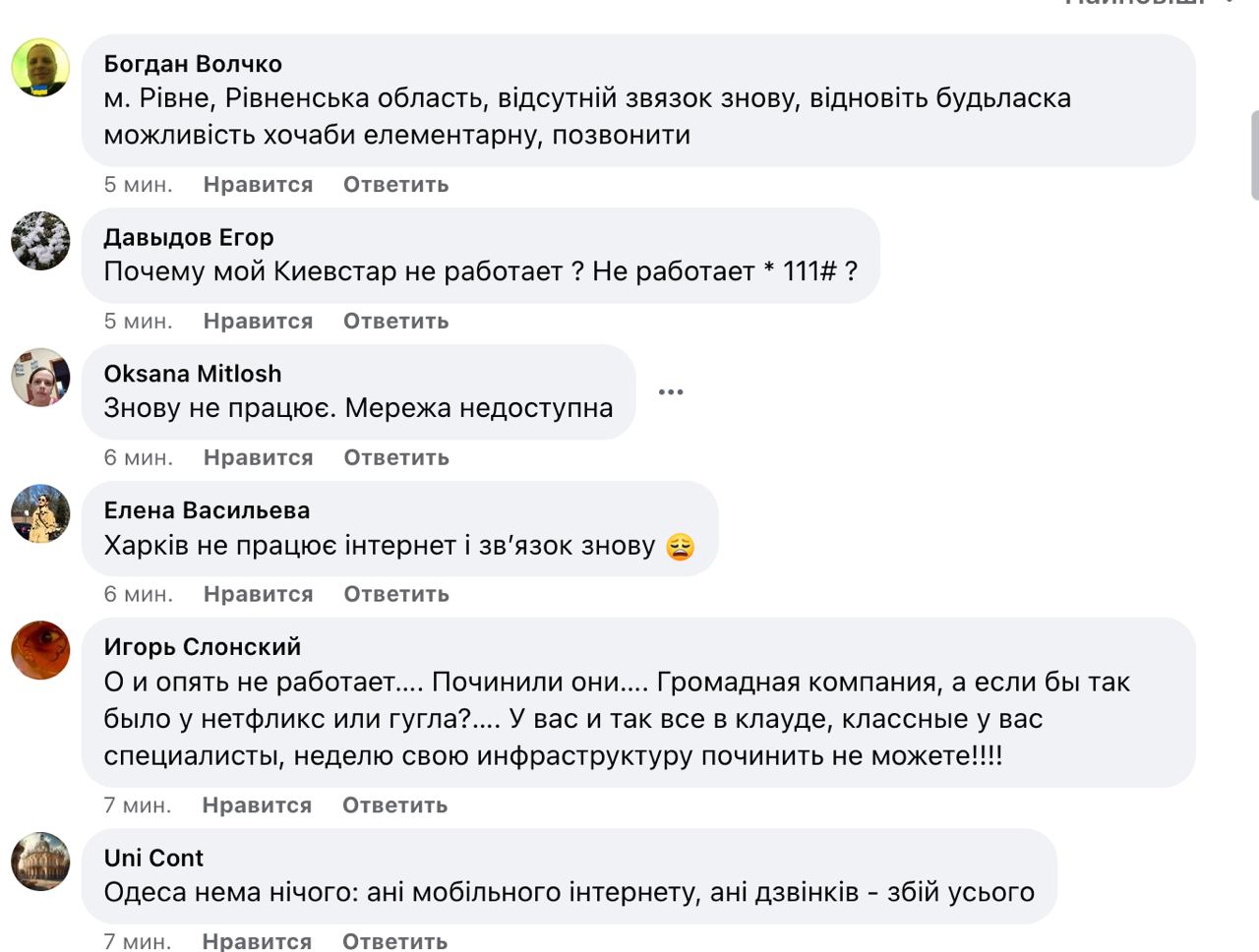Open three-dot menu on Oksana Mitlosh's comment

click(x=671, y=392)
